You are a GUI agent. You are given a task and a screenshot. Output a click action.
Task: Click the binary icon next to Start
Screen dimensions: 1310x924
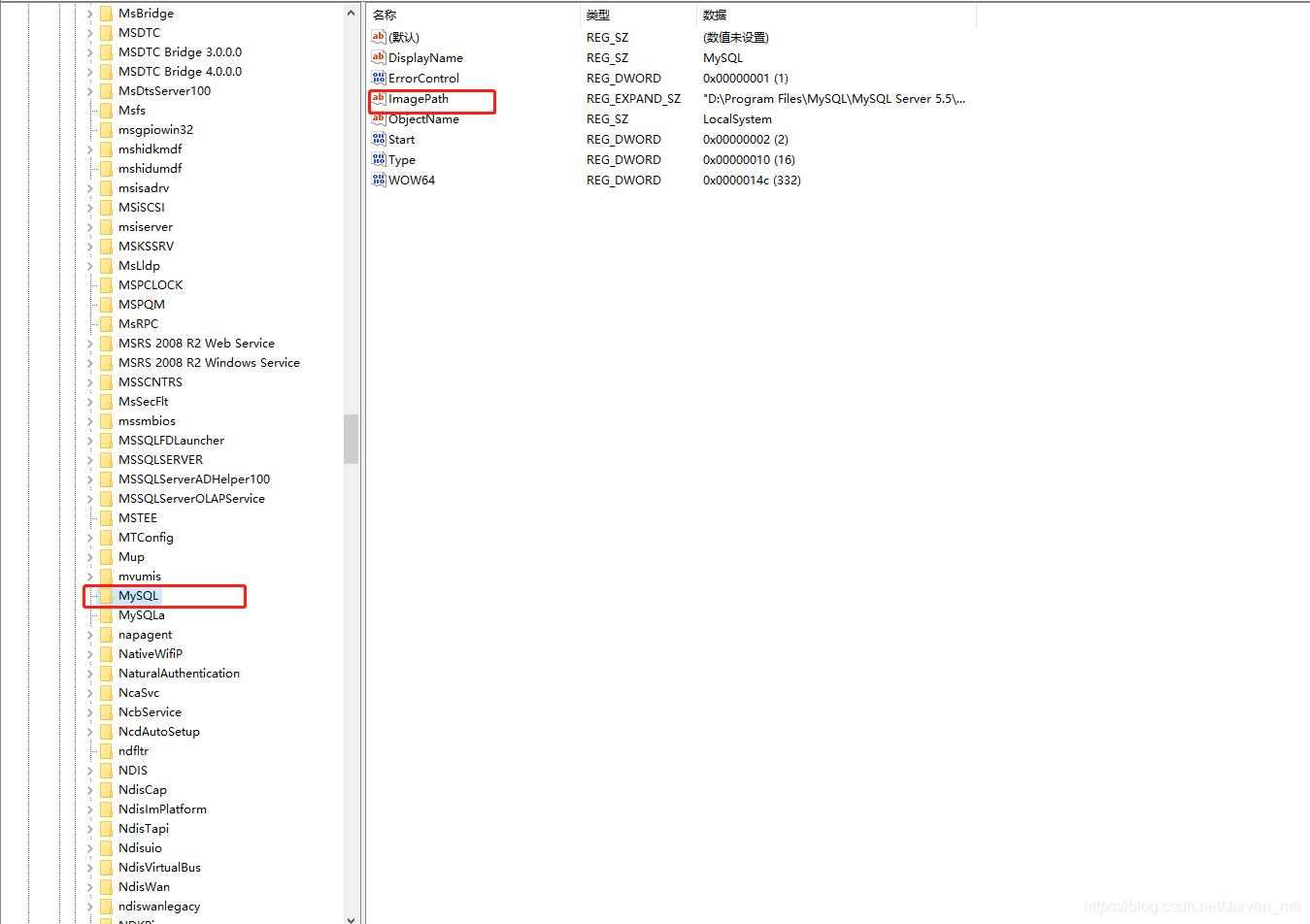(x=378, y=139)
